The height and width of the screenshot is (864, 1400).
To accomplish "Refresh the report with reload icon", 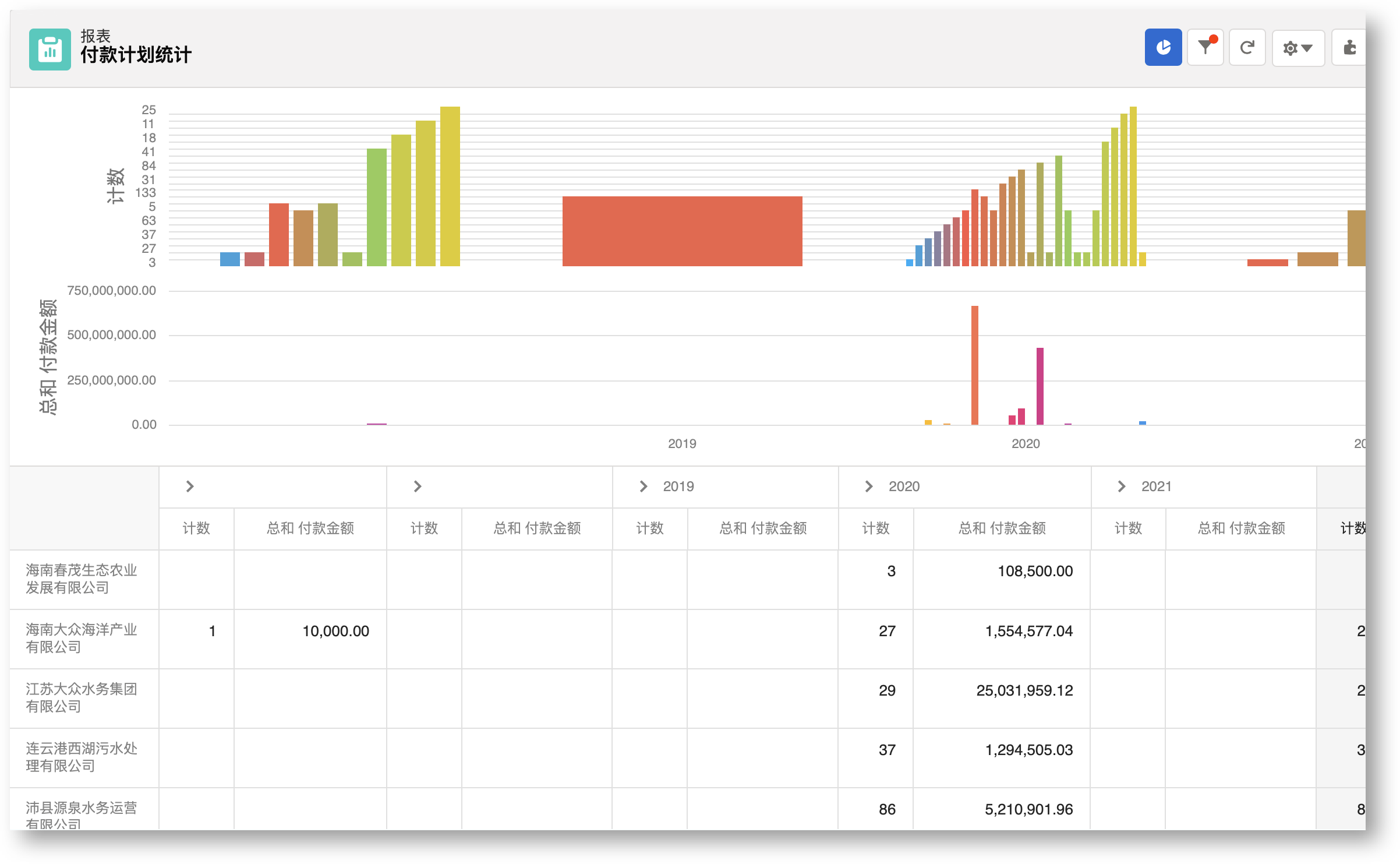I will (x=1247, y=47).
